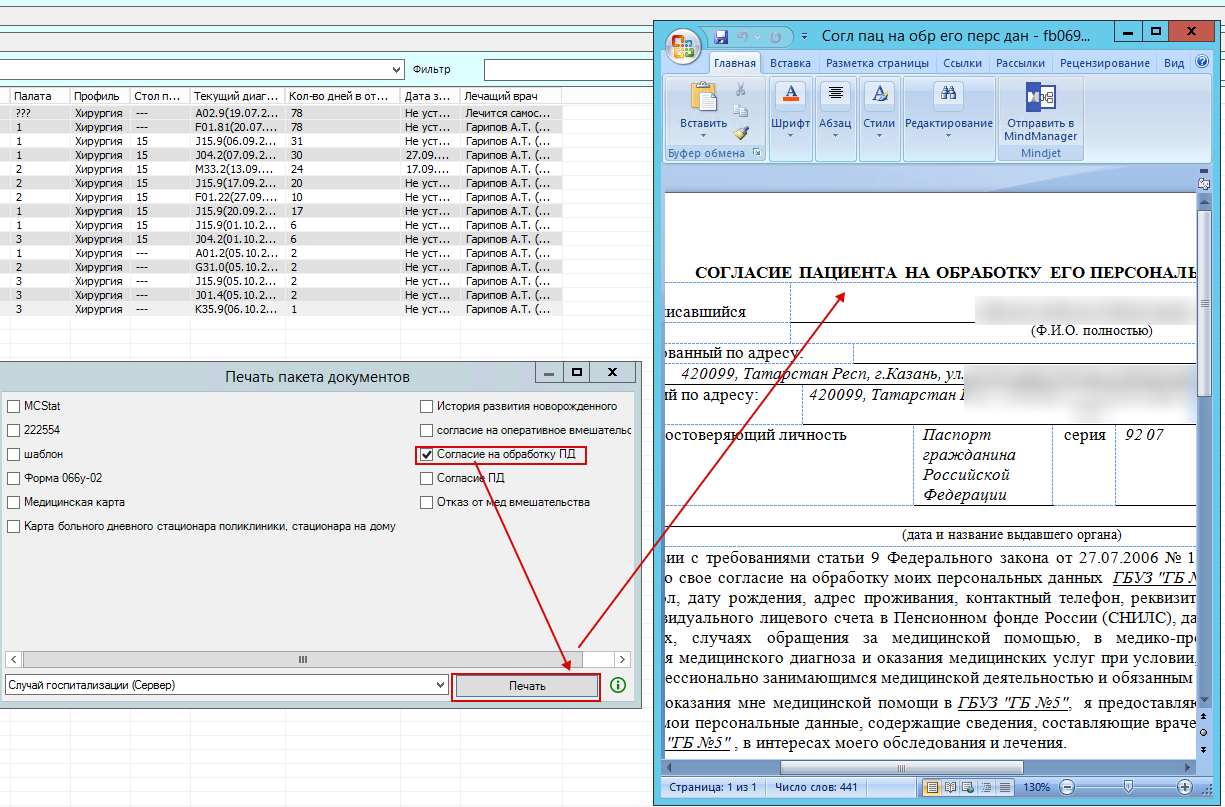The image size is (1225, 807).
Task: Send to MindManager
Action: (x=1041, y=112)
